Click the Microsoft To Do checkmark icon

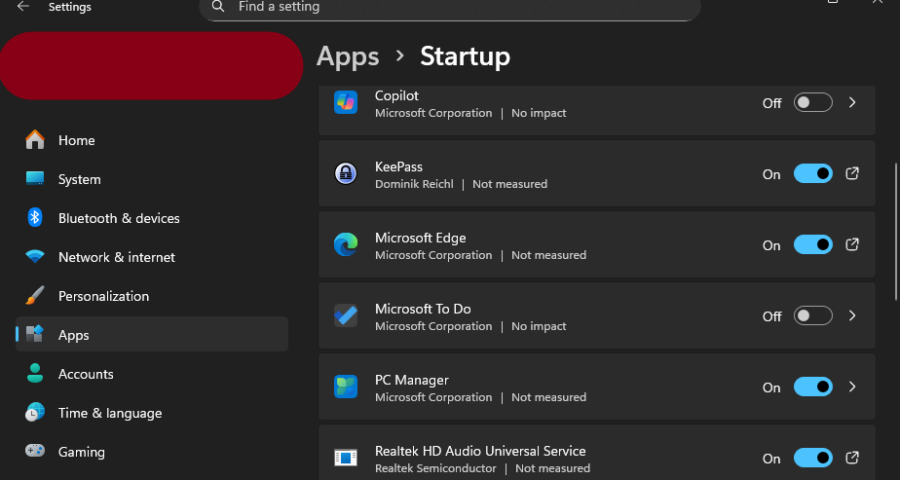(346, 316)
